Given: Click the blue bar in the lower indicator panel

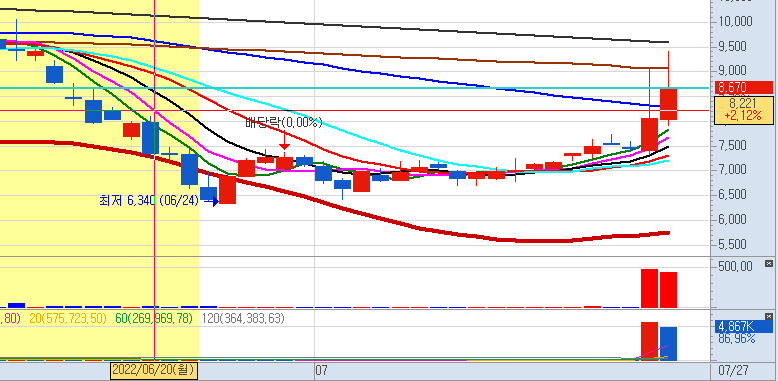Looking at the screenshot, I should [668, 343].
